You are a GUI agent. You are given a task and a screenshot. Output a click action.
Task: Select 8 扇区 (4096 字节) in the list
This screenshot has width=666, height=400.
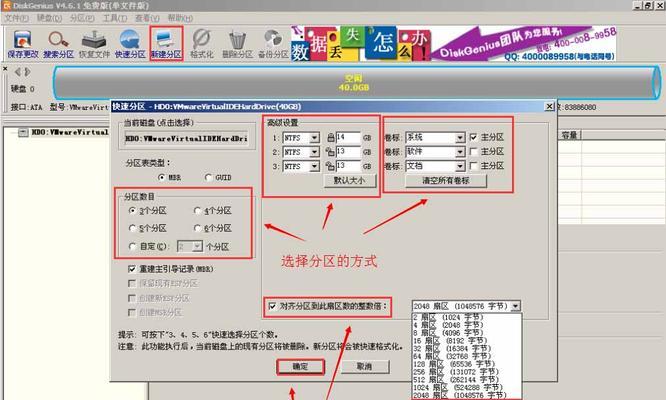(x=466, y=332)
